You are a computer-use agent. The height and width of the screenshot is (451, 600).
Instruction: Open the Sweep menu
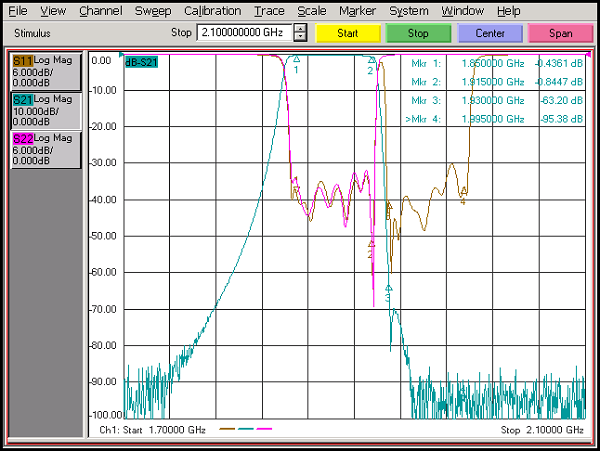[x=154, y=11]
